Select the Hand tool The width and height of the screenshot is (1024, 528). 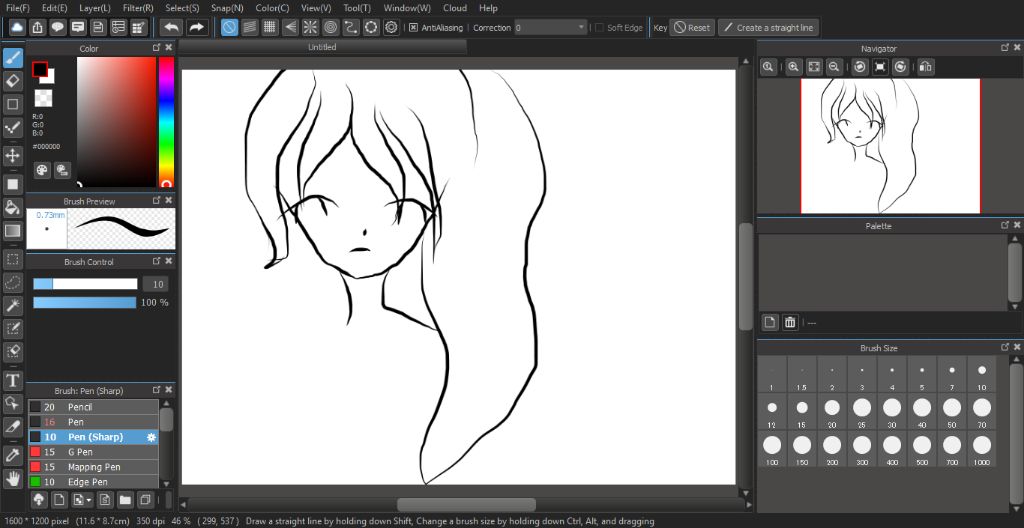tap(12, 479)
